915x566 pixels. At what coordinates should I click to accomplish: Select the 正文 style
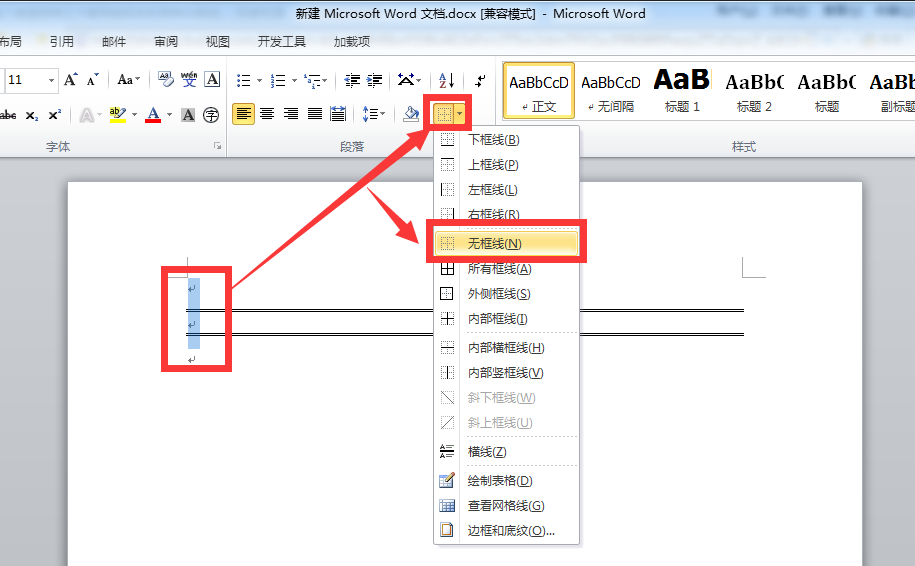coord(539,91)
